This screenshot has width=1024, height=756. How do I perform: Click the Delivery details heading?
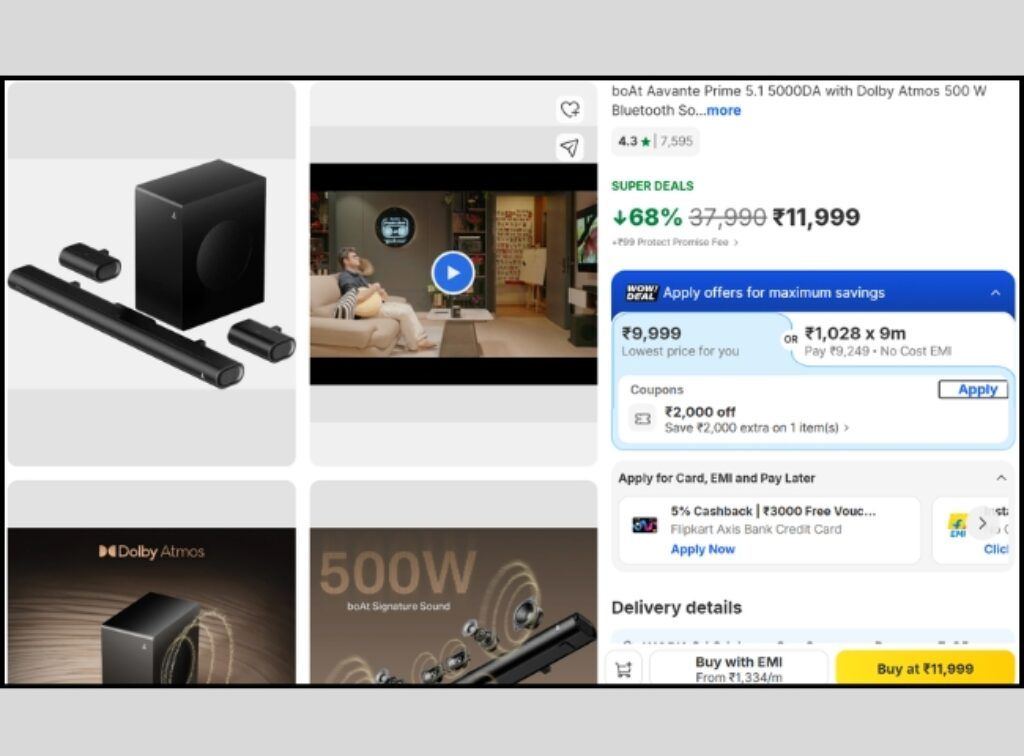(x=677, y=608)
